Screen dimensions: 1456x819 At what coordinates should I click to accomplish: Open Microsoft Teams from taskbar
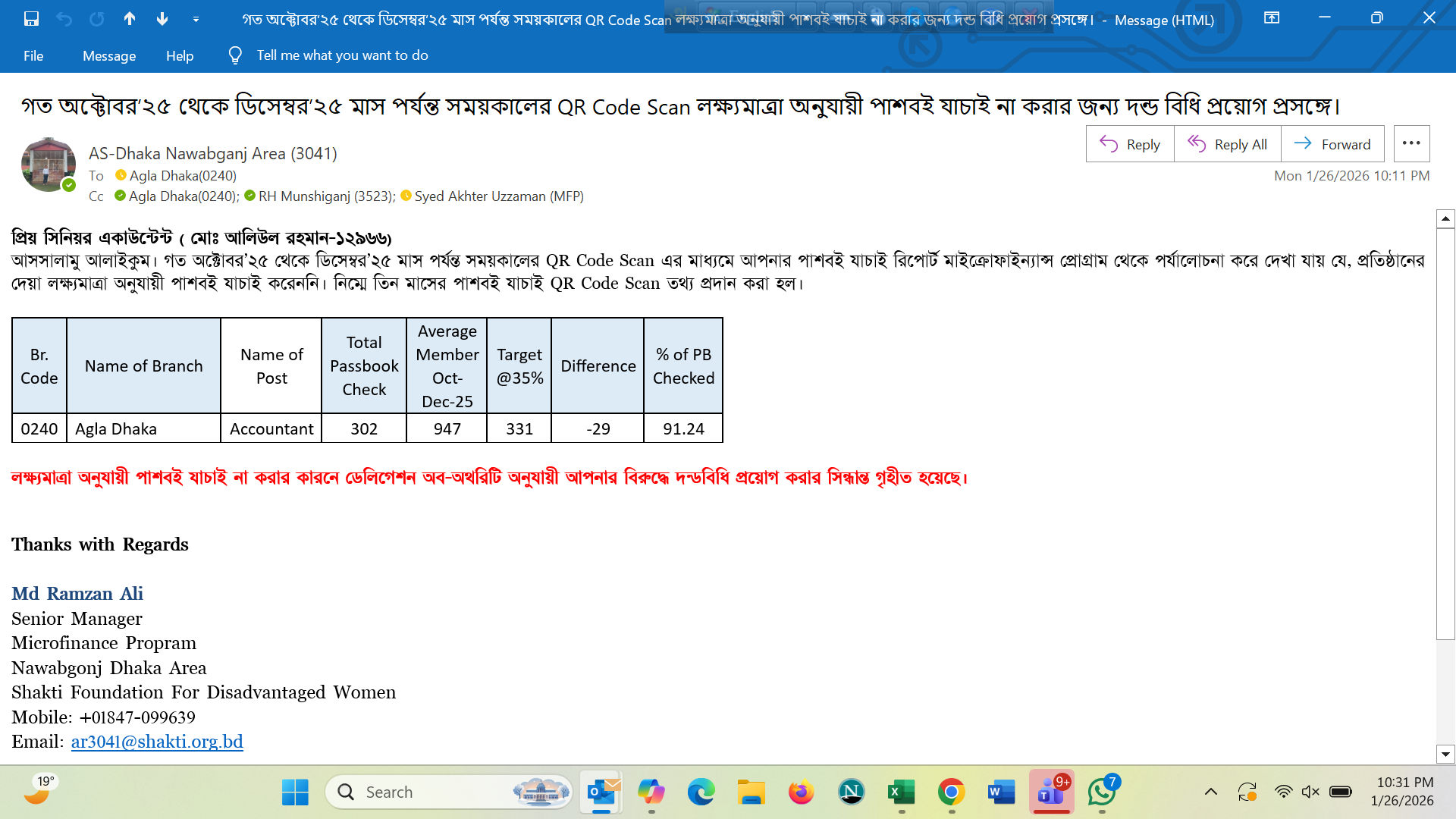tap(1050, 792)
